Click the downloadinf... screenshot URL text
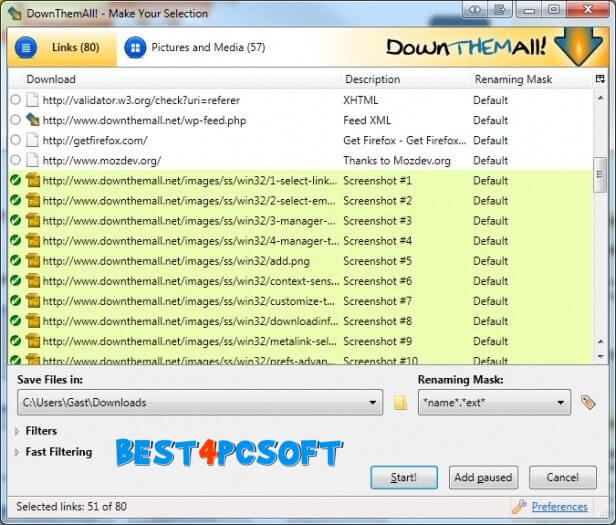The image size is (616, 525). (x=190, y=321)
